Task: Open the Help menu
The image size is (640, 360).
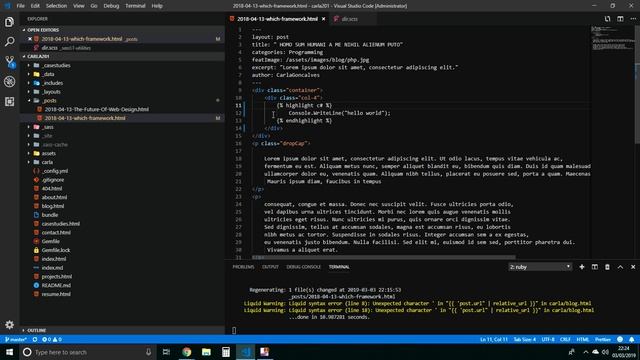Action: tap(157, 6)
